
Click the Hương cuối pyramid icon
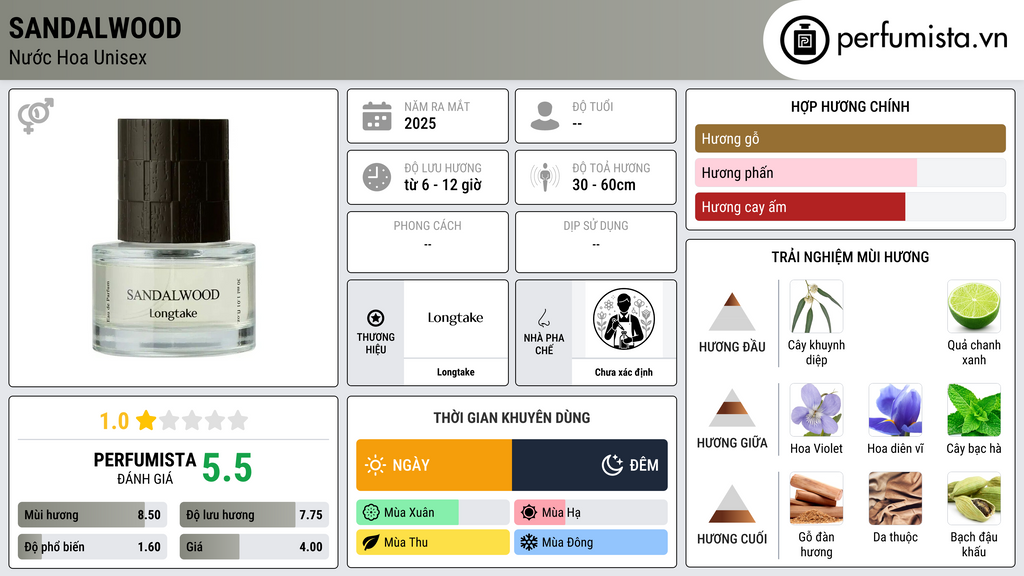coord(732,504)
